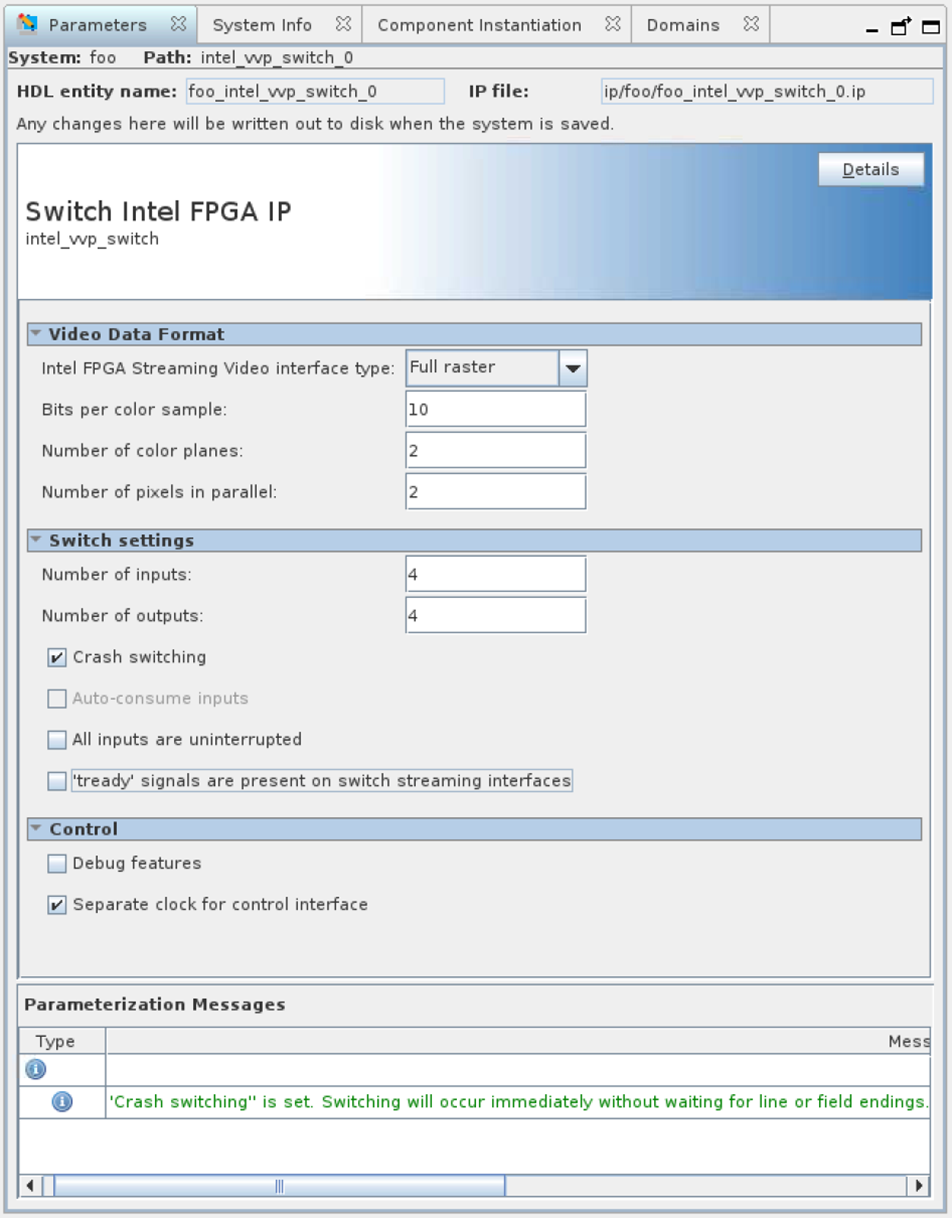The height and width of the screenshot is (1218, 952).
Task: Click the info icon beside Crash switching message
Action: (62, 1102)
